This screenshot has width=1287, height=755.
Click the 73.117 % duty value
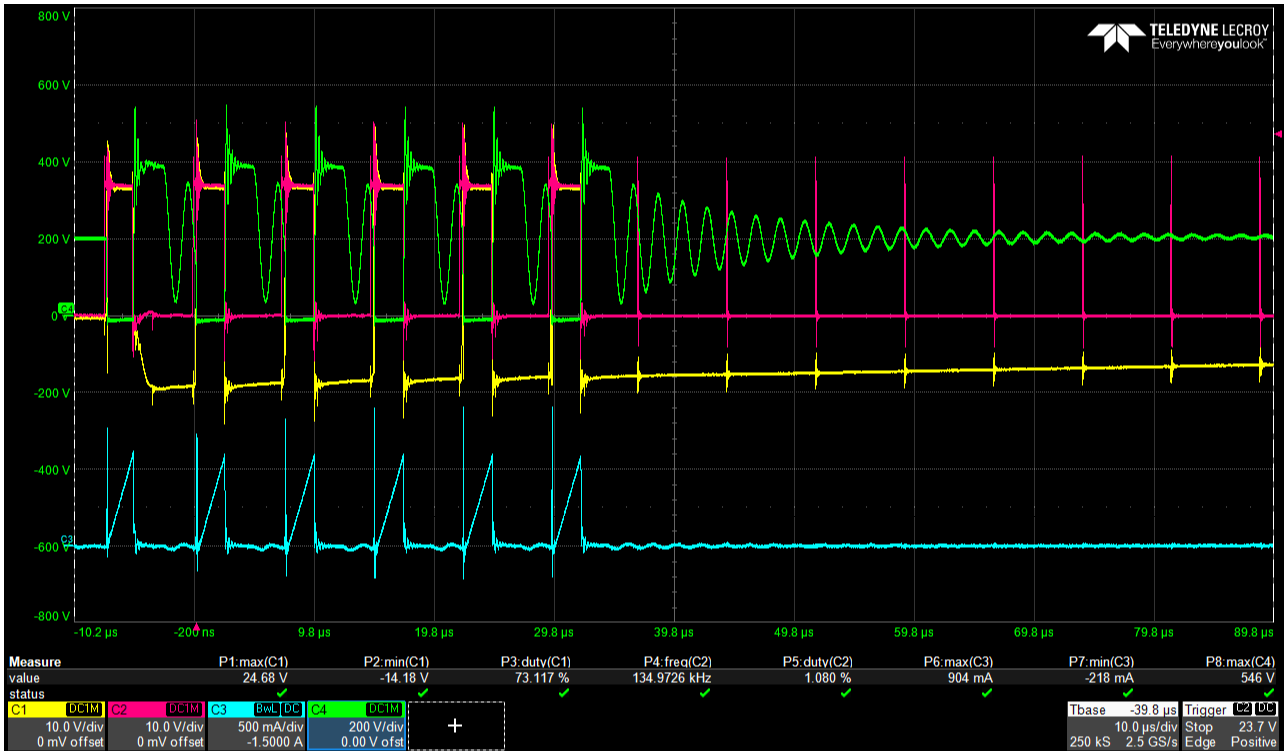pos(543,678)
